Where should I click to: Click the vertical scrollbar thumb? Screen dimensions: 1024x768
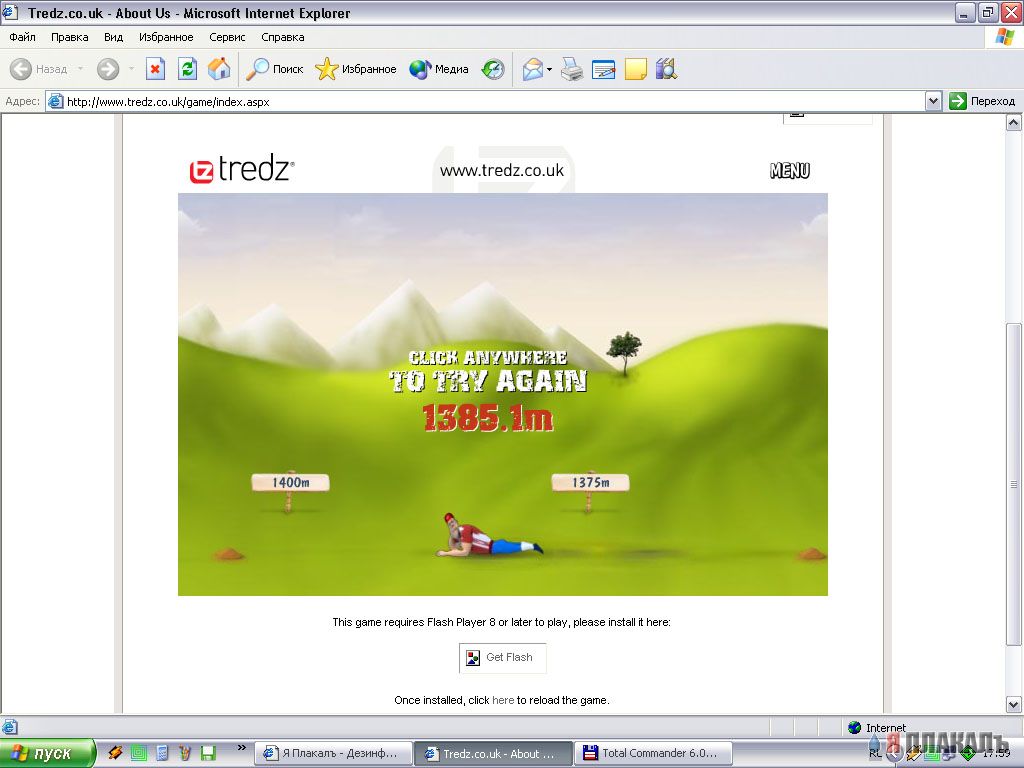[1014, 484]
